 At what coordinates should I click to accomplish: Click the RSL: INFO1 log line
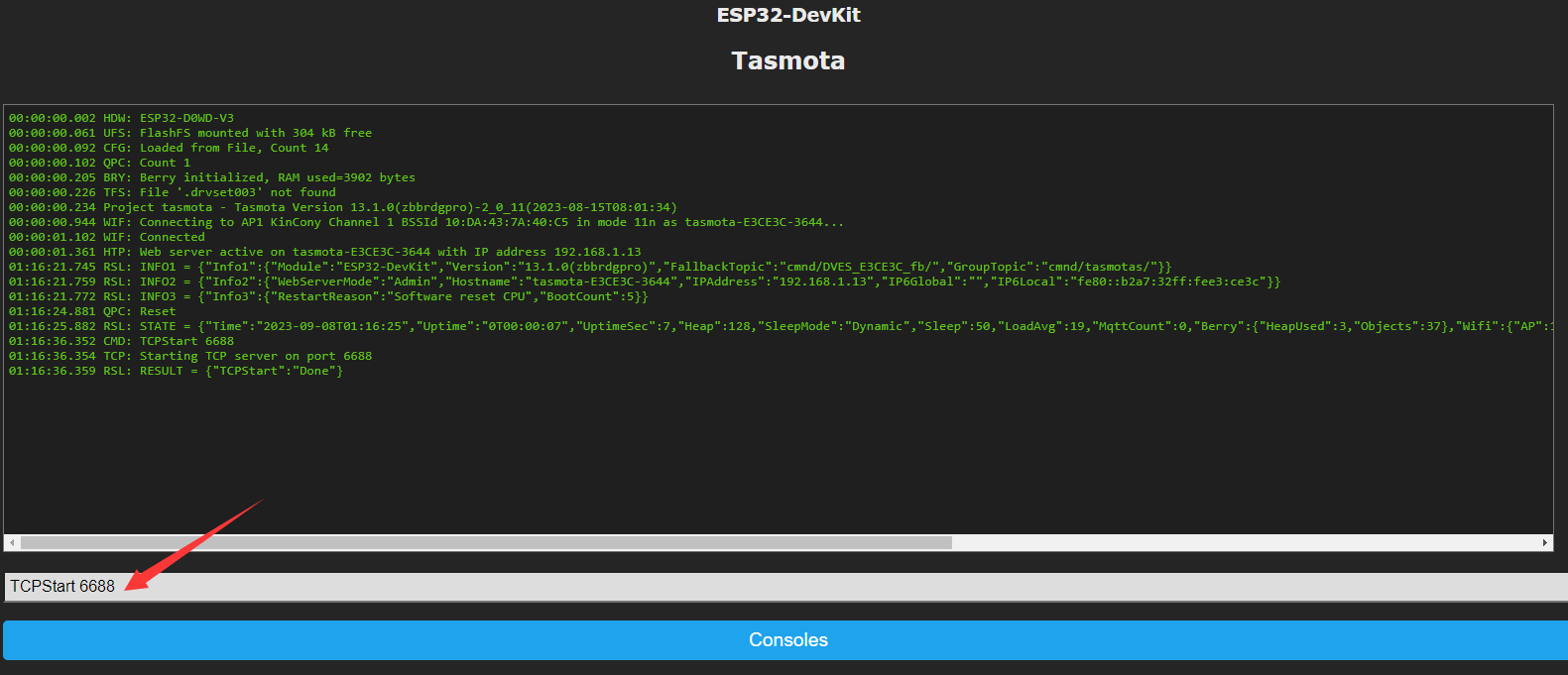coord(589,267)
